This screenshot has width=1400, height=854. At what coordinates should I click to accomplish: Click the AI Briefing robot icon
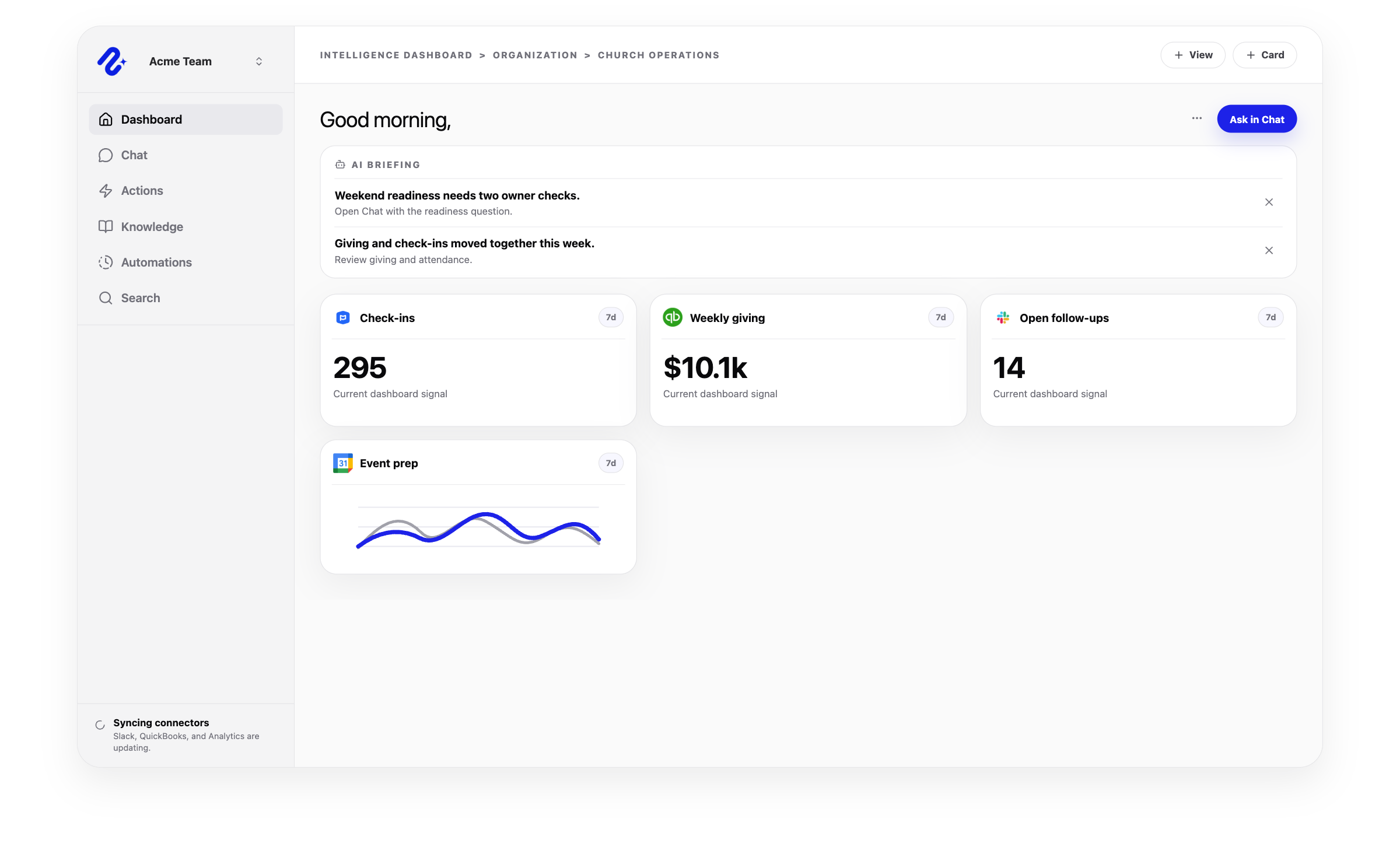pyautogui.click(x=340, y=165)
